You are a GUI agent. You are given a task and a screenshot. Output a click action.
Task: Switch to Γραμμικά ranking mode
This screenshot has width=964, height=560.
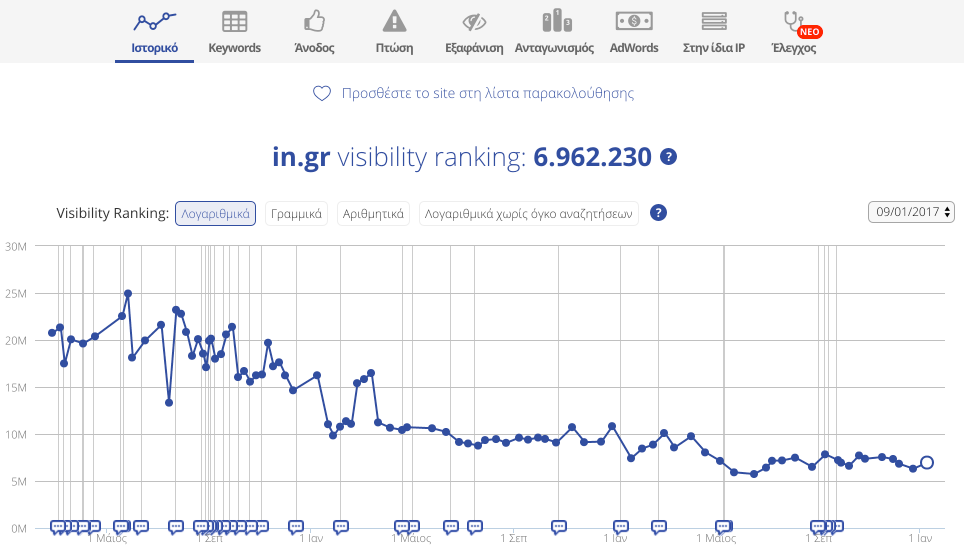coord(296,213)
